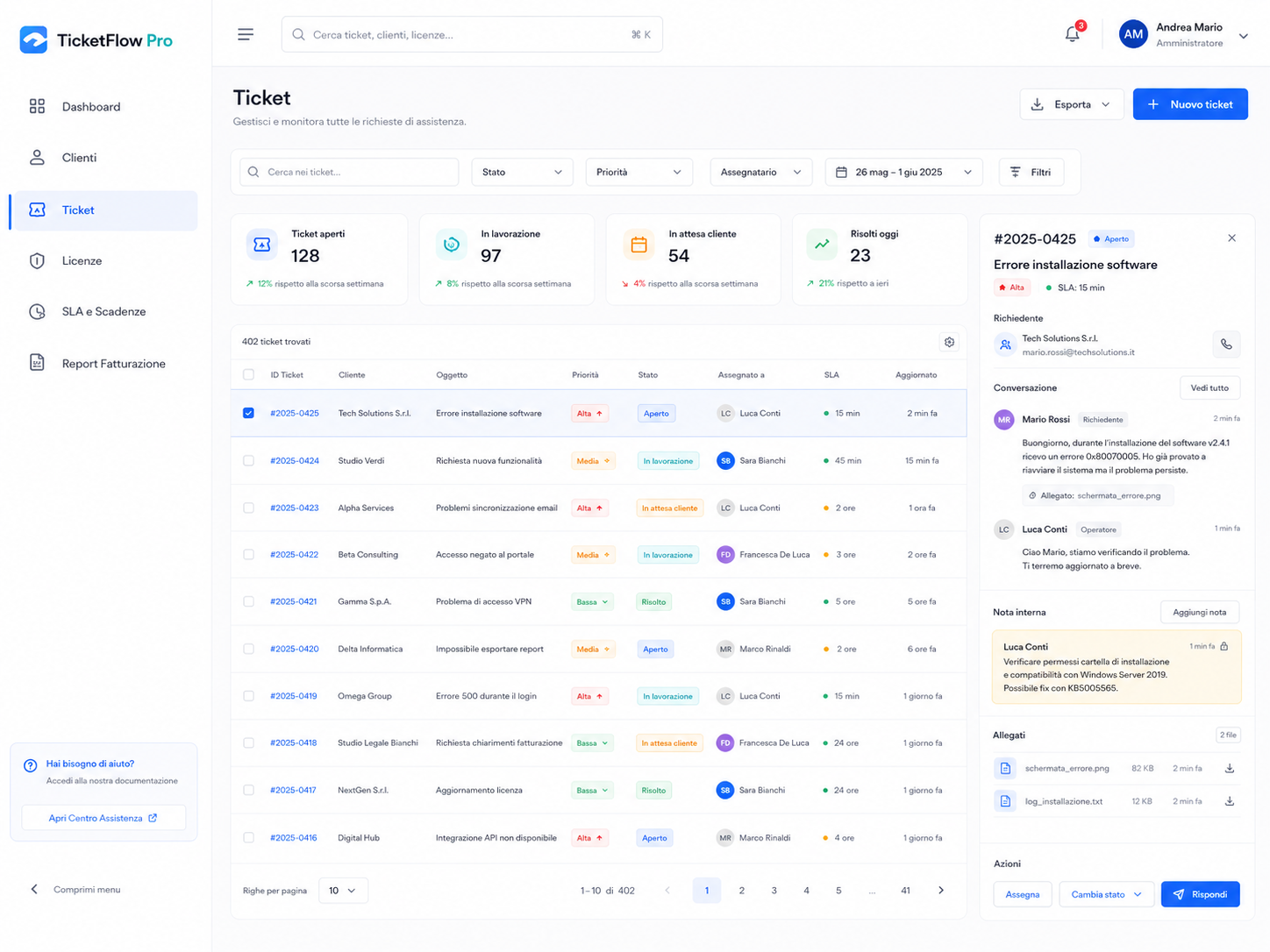Click the Nuovo ticket button

click(x=1190, y=104)
